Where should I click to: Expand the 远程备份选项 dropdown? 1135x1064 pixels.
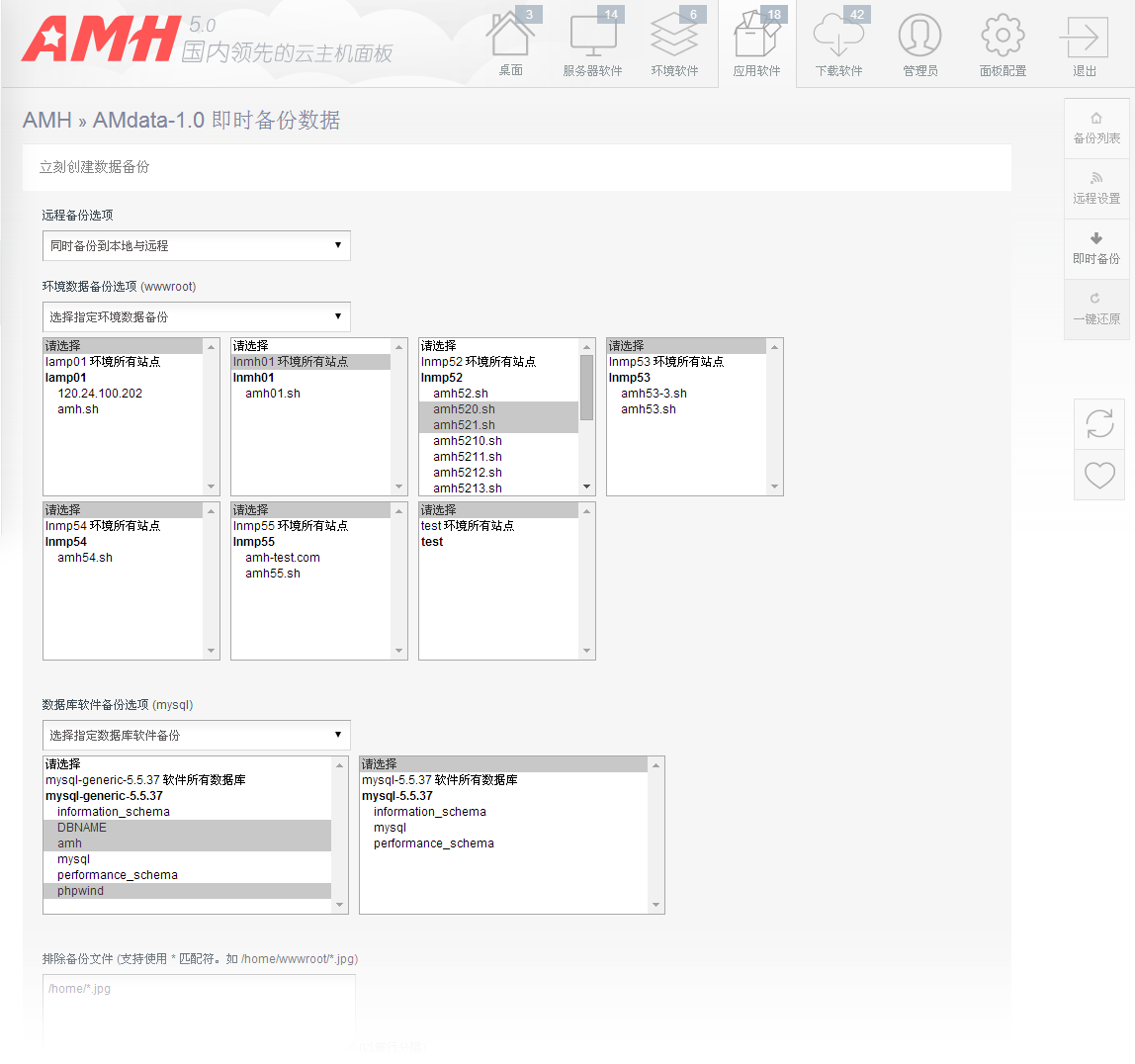click(196, 245)
